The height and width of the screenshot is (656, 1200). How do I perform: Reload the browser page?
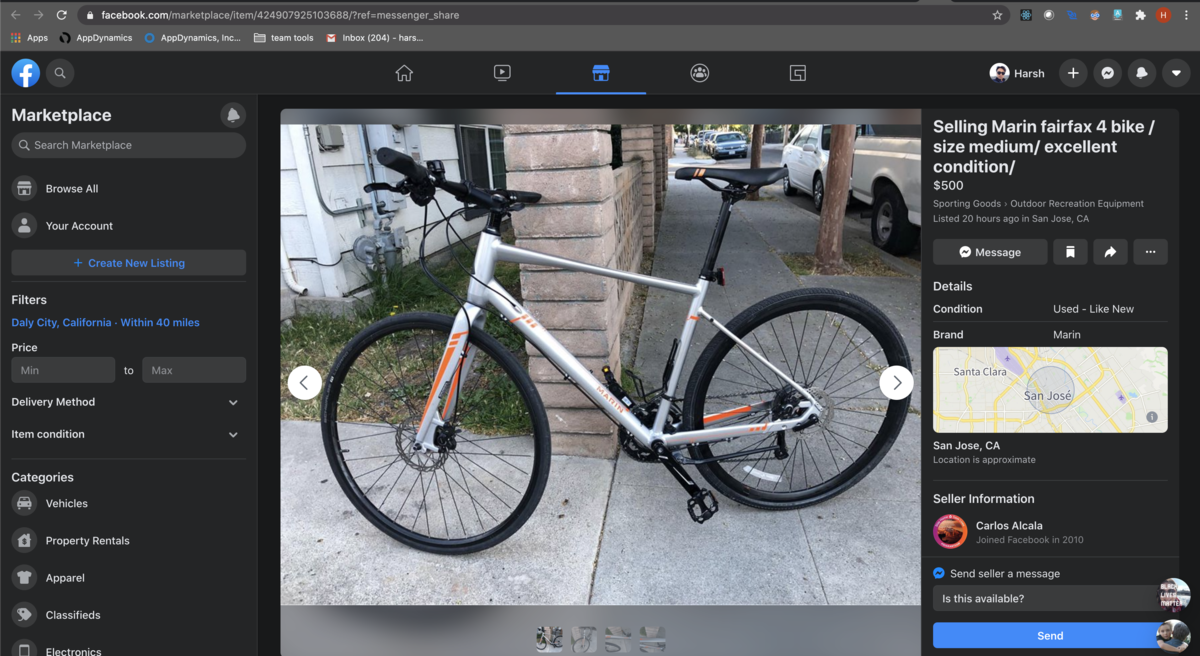(x=62, y=15)
